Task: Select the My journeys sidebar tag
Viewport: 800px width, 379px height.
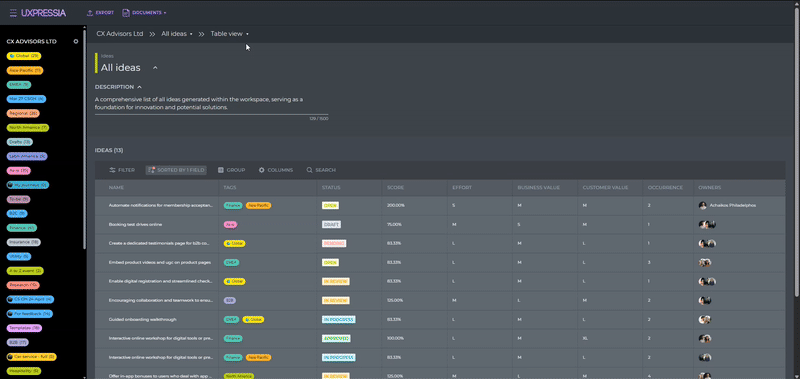Action: pyautogui.click(x=28, y=185)
